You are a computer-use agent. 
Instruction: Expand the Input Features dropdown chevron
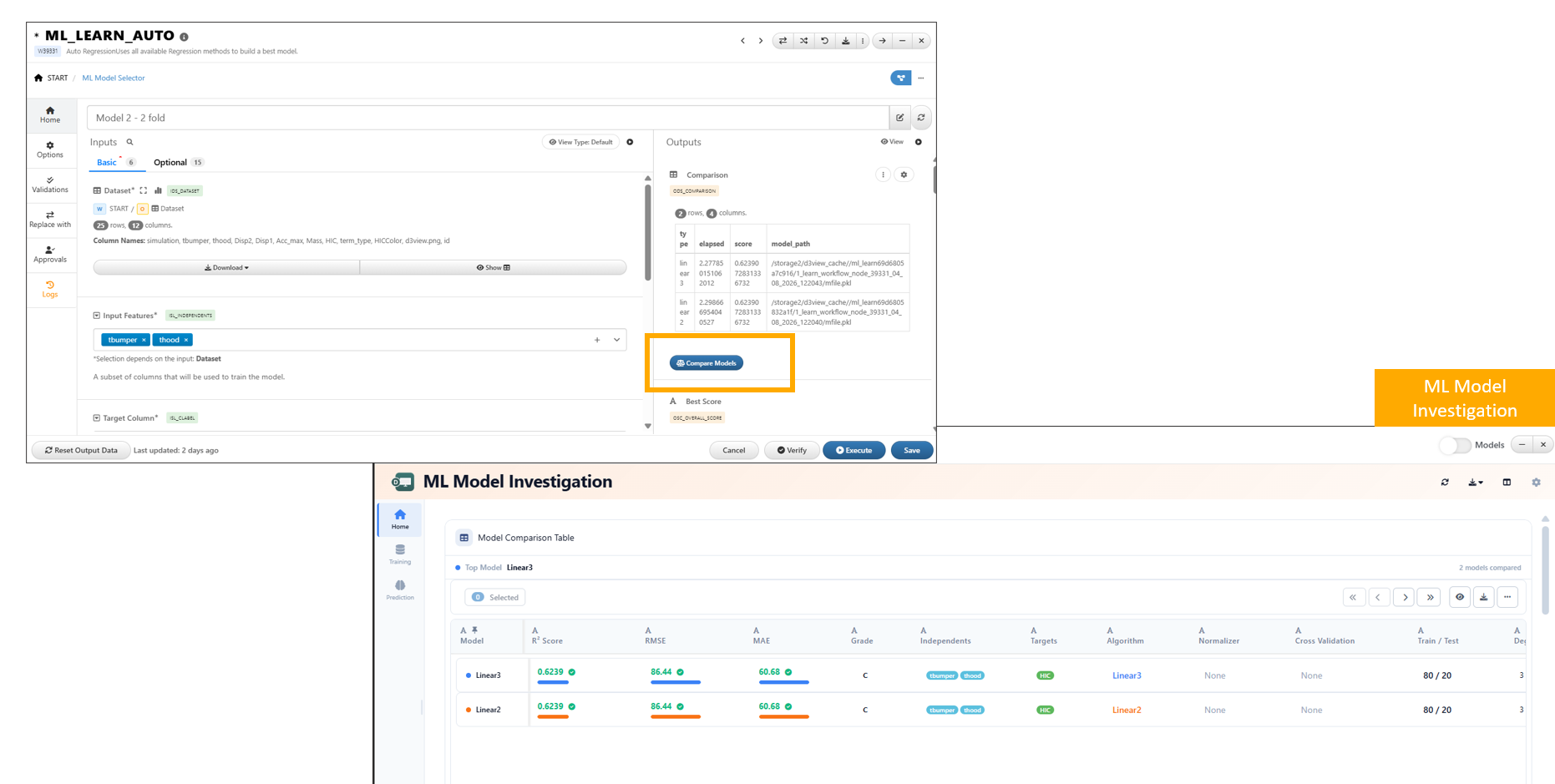pyautogui.click(x=617, y=340)
